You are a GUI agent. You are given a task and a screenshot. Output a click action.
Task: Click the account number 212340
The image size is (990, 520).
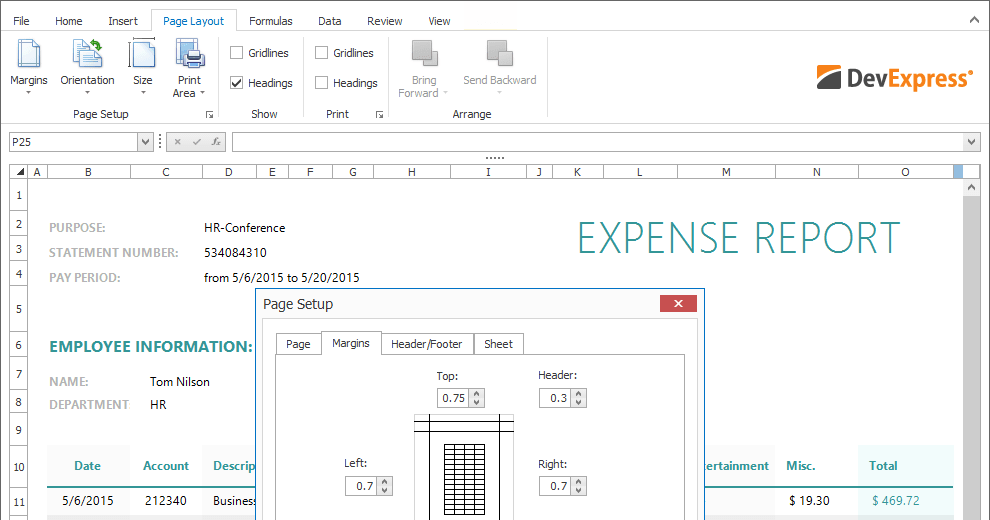pyautogui.click(x=165, y=500)
